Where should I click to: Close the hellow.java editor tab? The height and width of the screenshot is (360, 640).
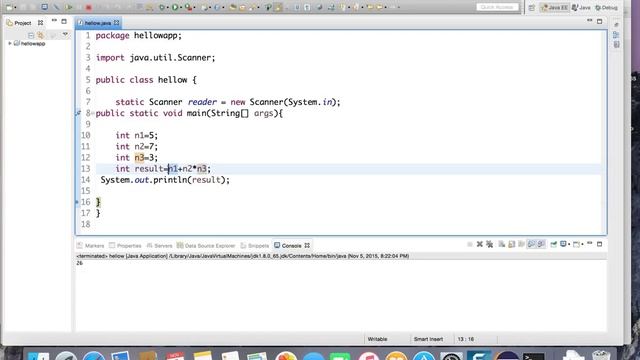click(x=116, y=23)
